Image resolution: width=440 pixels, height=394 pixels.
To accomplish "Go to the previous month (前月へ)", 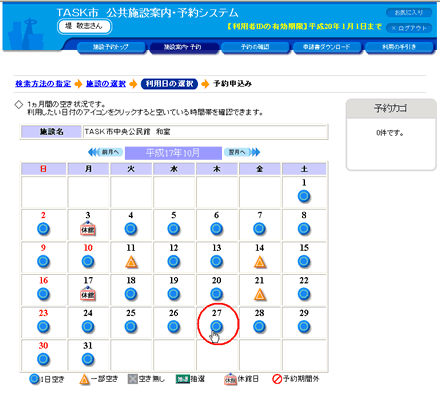I will 105,152.
